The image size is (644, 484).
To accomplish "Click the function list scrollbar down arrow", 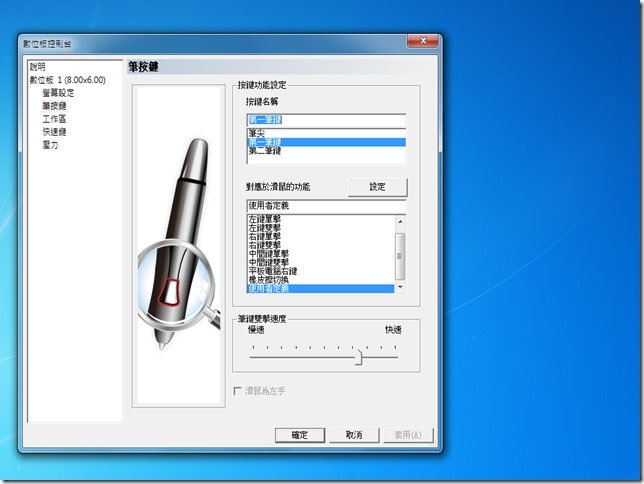I will point(401,287).
